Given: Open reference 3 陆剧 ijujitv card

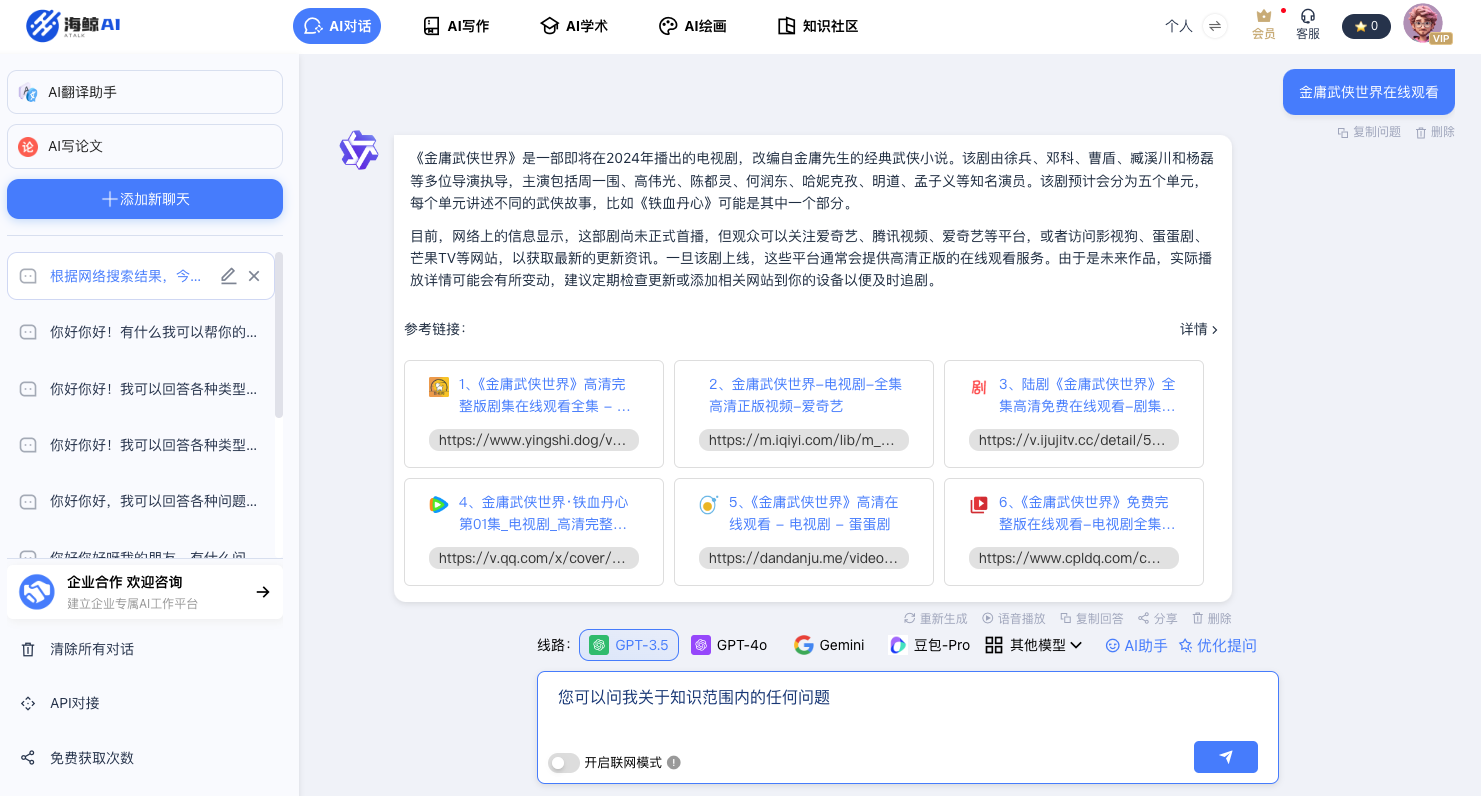Looking at the screenshot, I should click(1074, 414).
